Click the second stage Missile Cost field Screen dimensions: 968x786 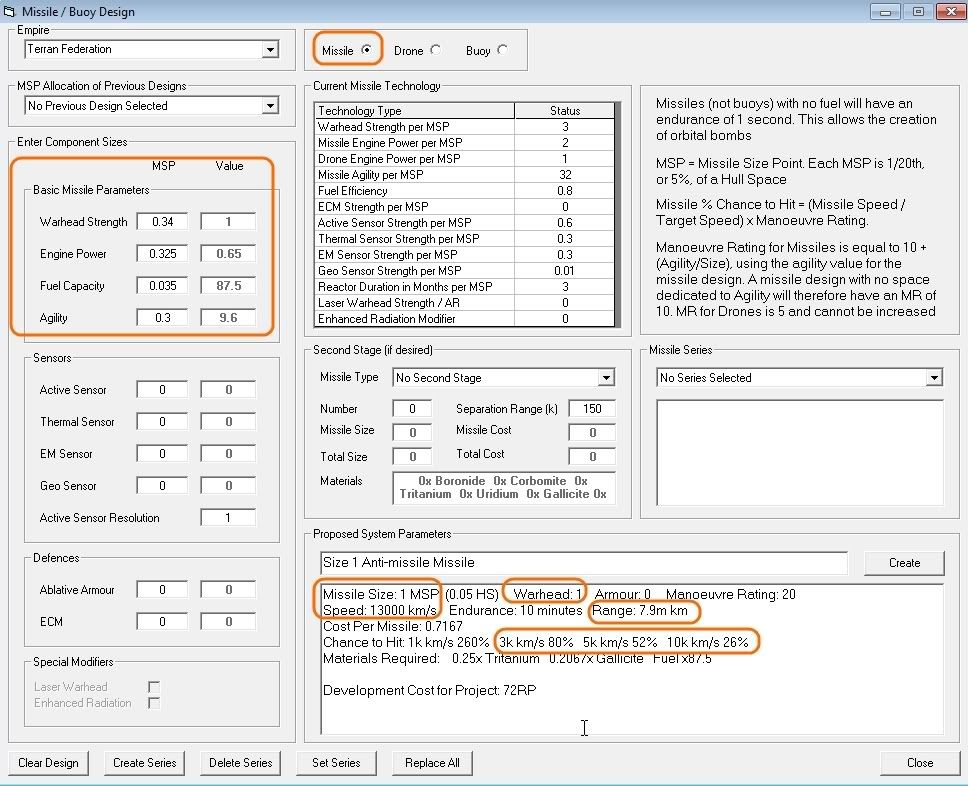592,432
